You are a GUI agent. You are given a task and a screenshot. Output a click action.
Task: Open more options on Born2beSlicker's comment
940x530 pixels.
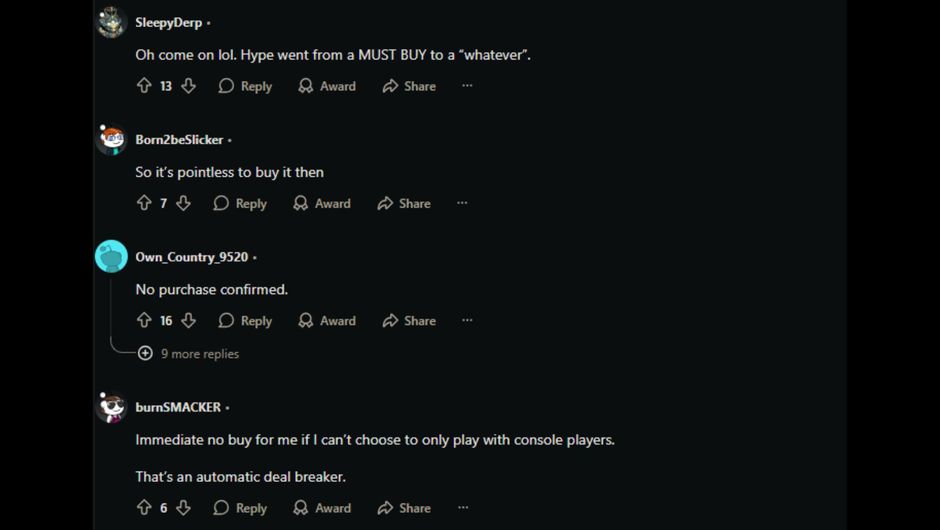462,203
